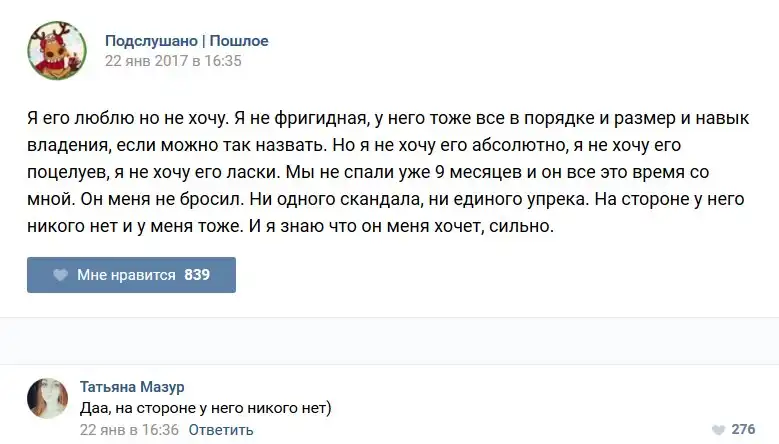Like the comment using its heart icon

tap(717, 429)
